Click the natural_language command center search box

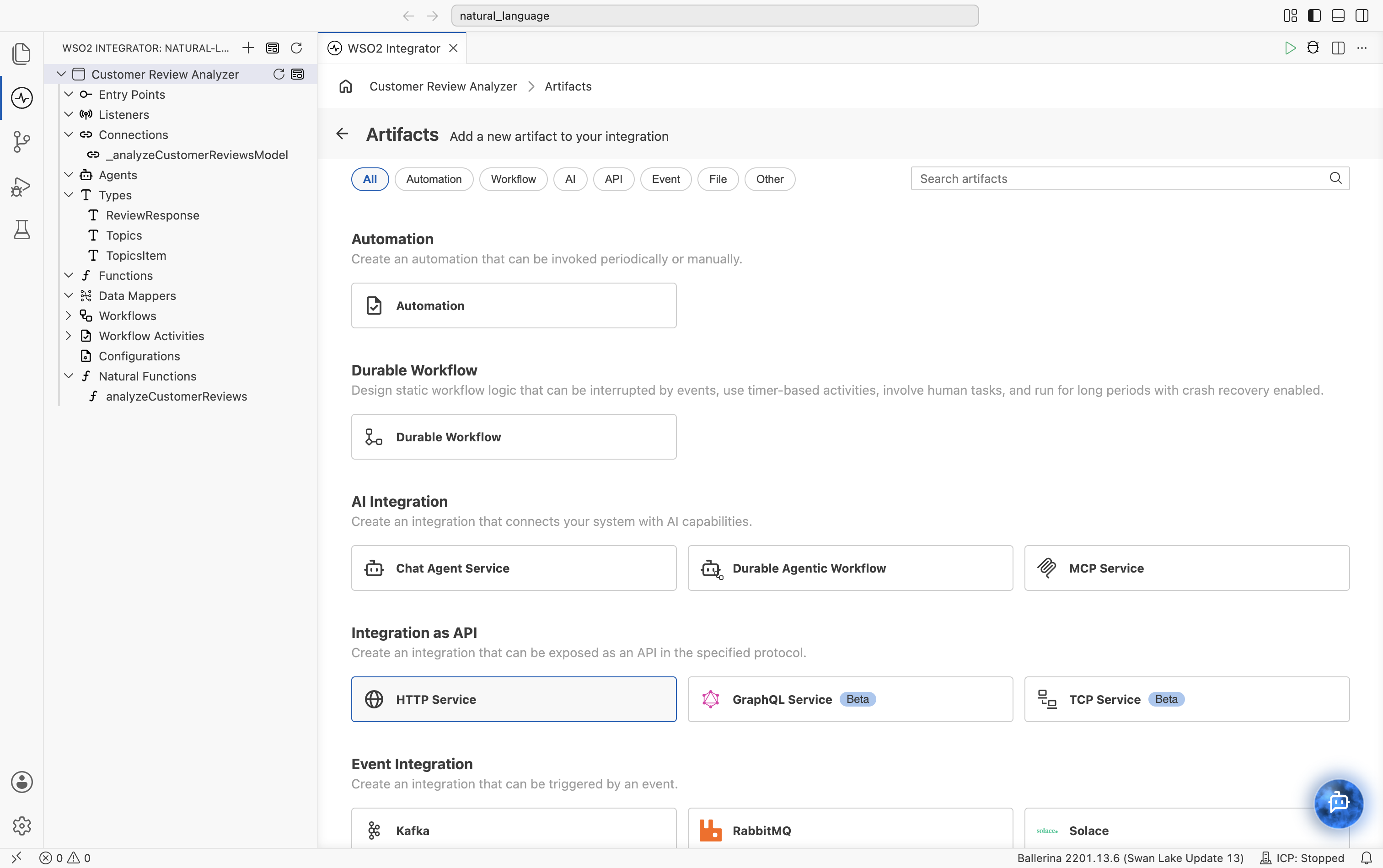click(715, 16)
